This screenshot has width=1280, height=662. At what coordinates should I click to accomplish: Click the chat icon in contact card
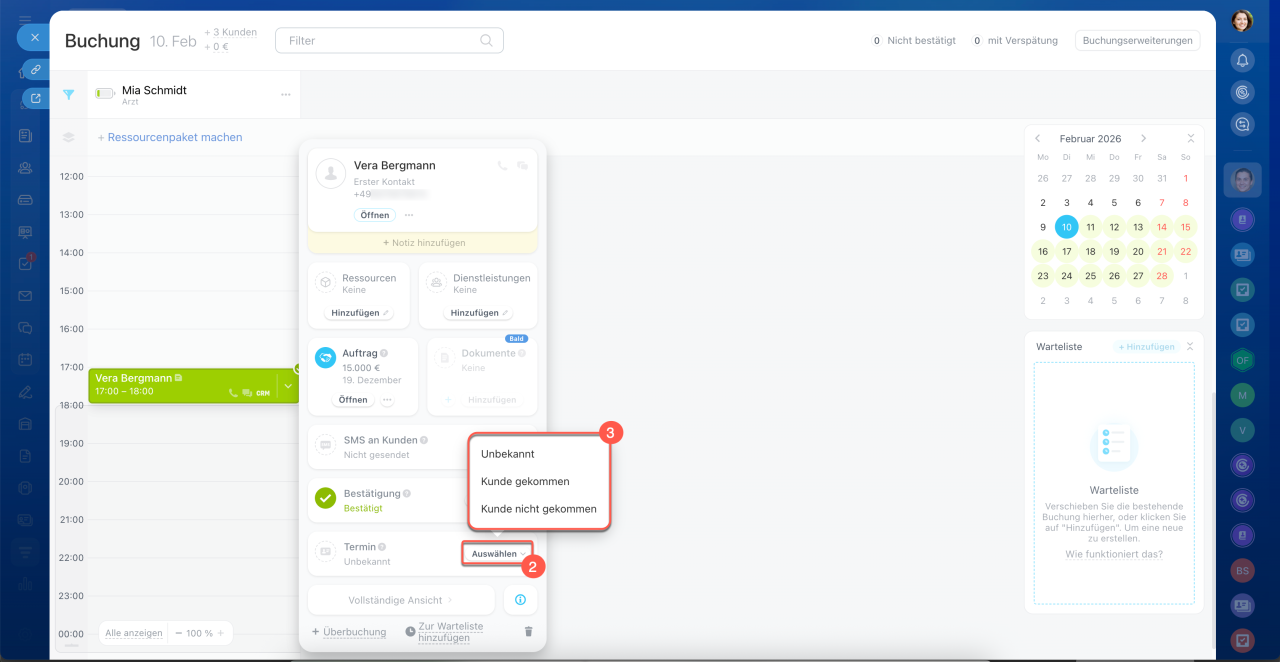click(522, 166)
